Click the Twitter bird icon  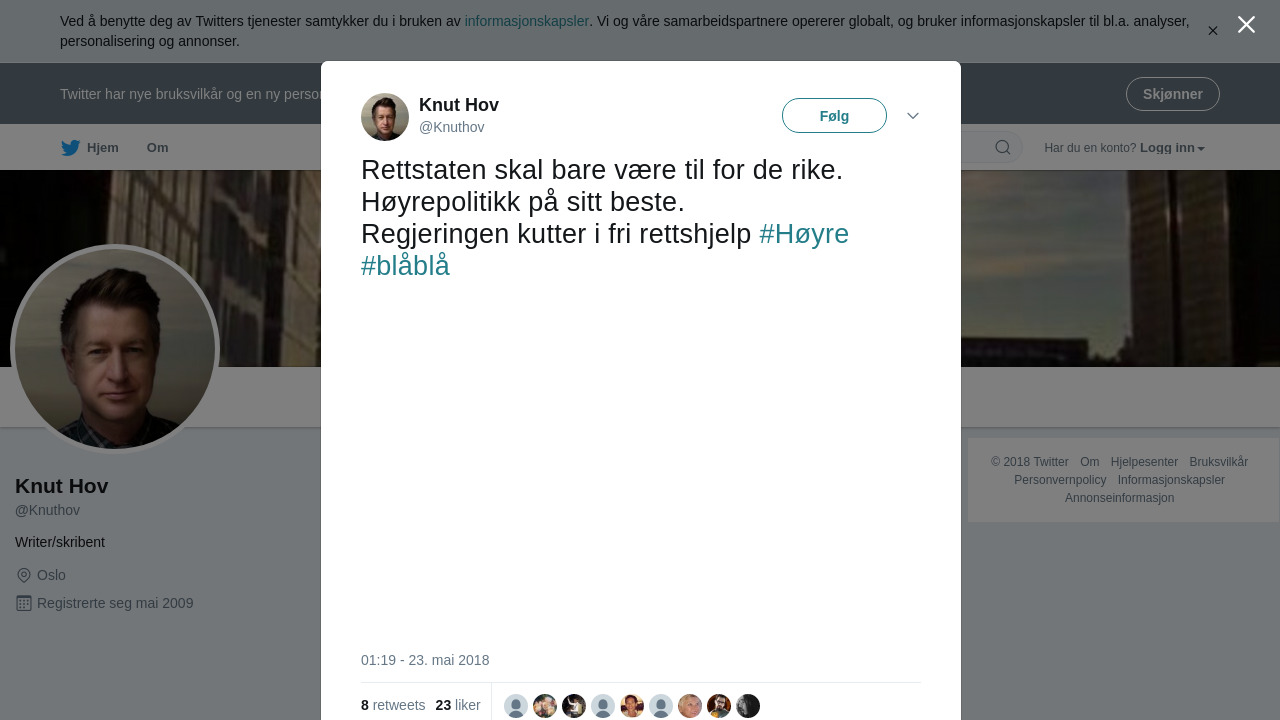(71, 148)
